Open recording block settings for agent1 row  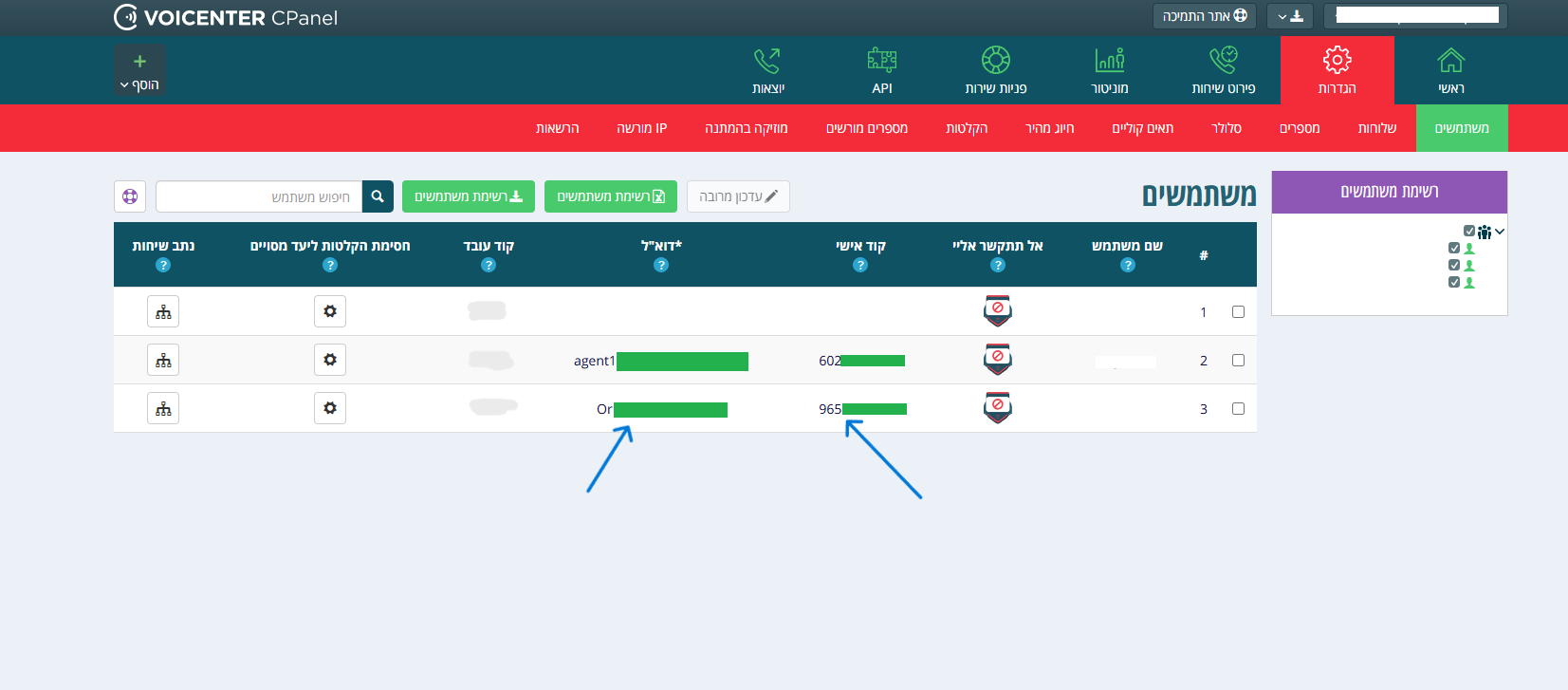pyautogui.click(x=330, y=360)
